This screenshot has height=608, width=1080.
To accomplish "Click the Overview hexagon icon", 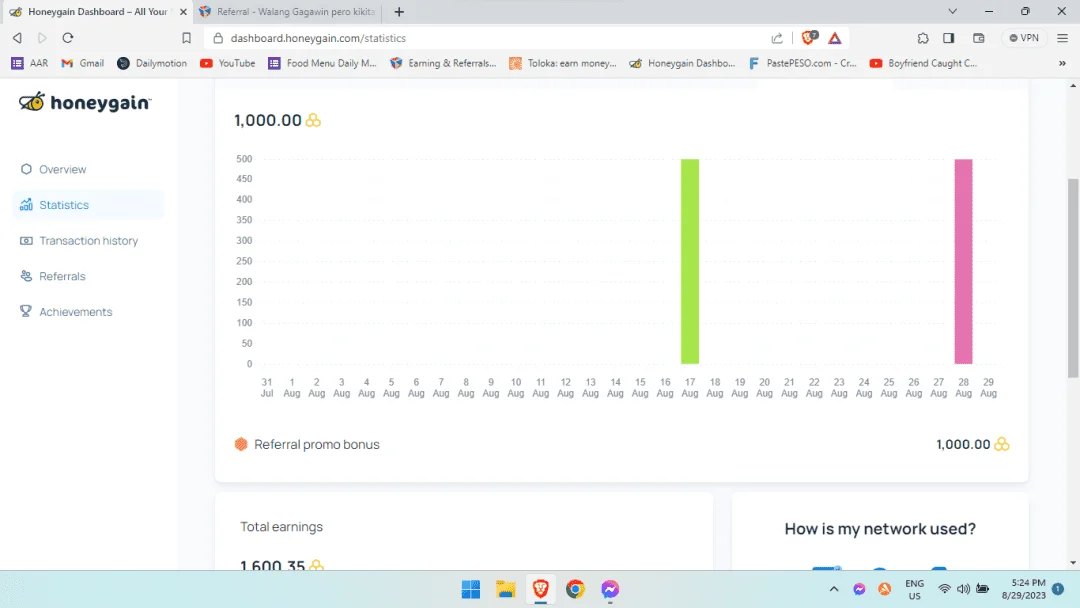I will tap(26, 169).
